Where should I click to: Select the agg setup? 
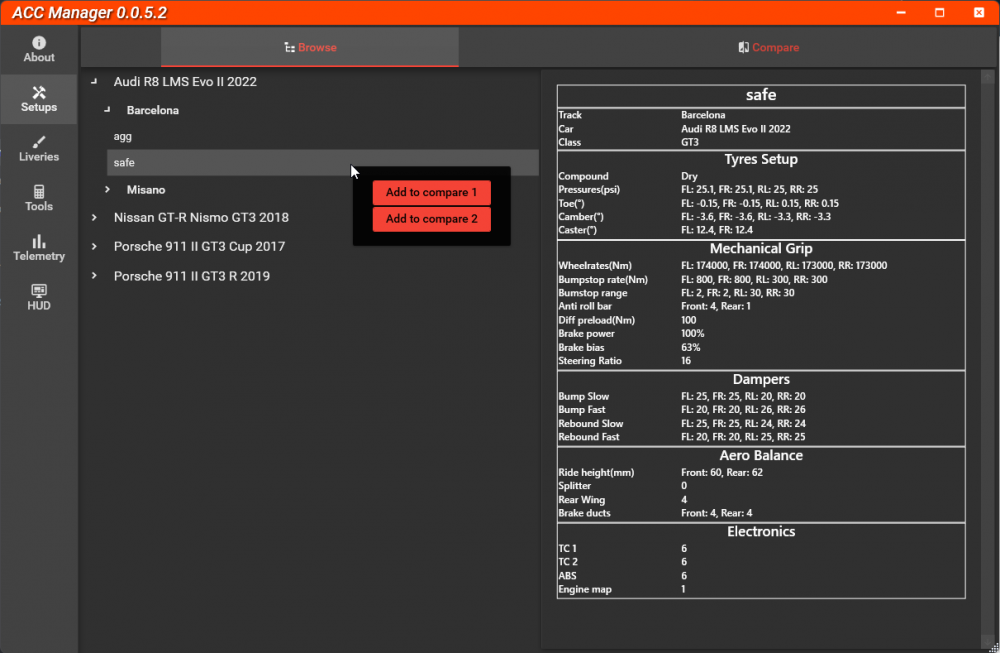tap(122, 136)
